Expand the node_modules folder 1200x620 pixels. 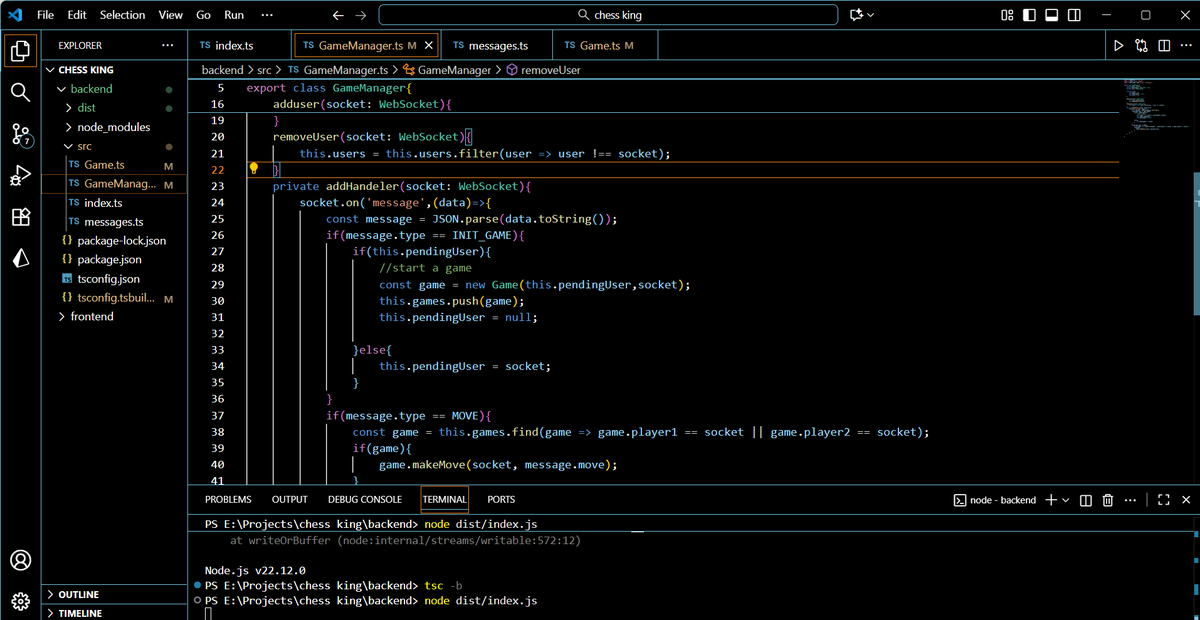point(69,127)
